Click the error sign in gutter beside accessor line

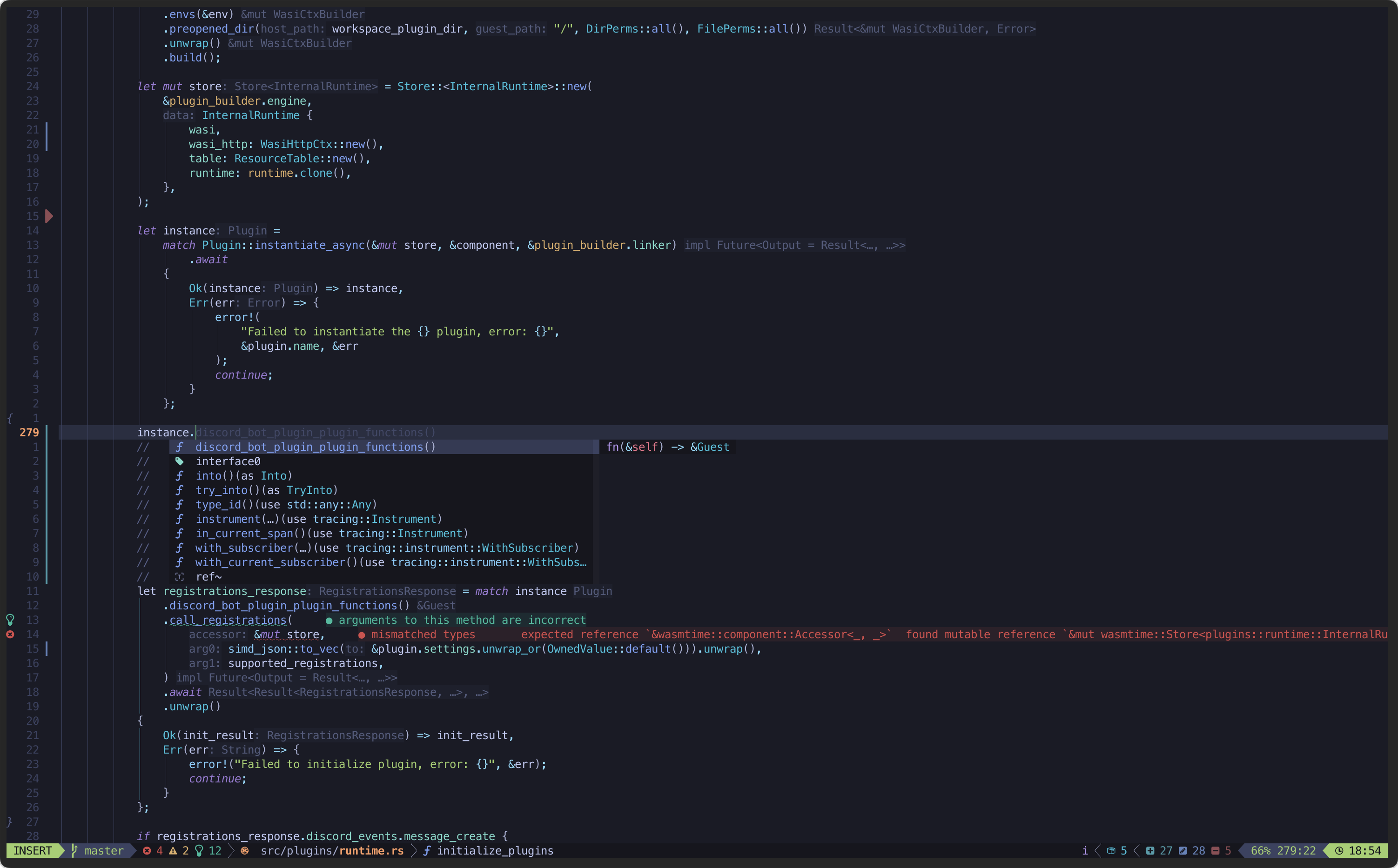tap(10, 634)
